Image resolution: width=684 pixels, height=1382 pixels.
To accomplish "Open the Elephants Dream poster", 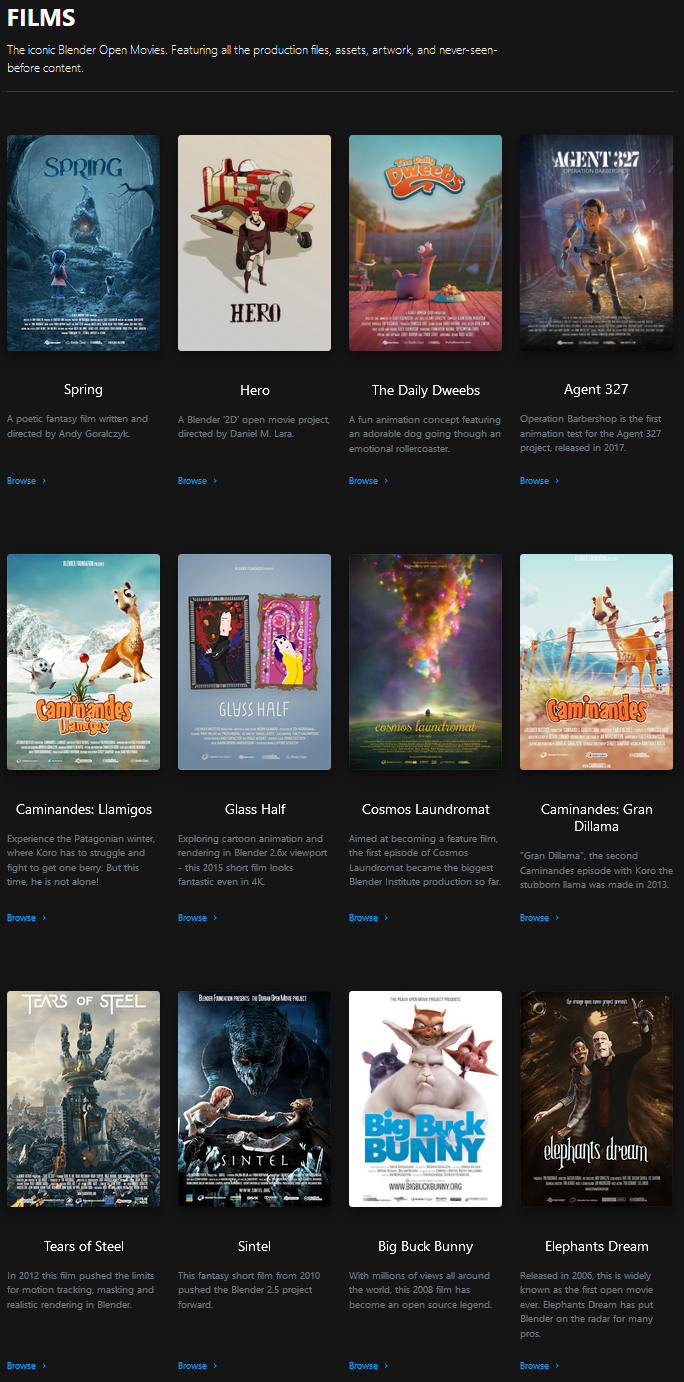I will 596,1099.
